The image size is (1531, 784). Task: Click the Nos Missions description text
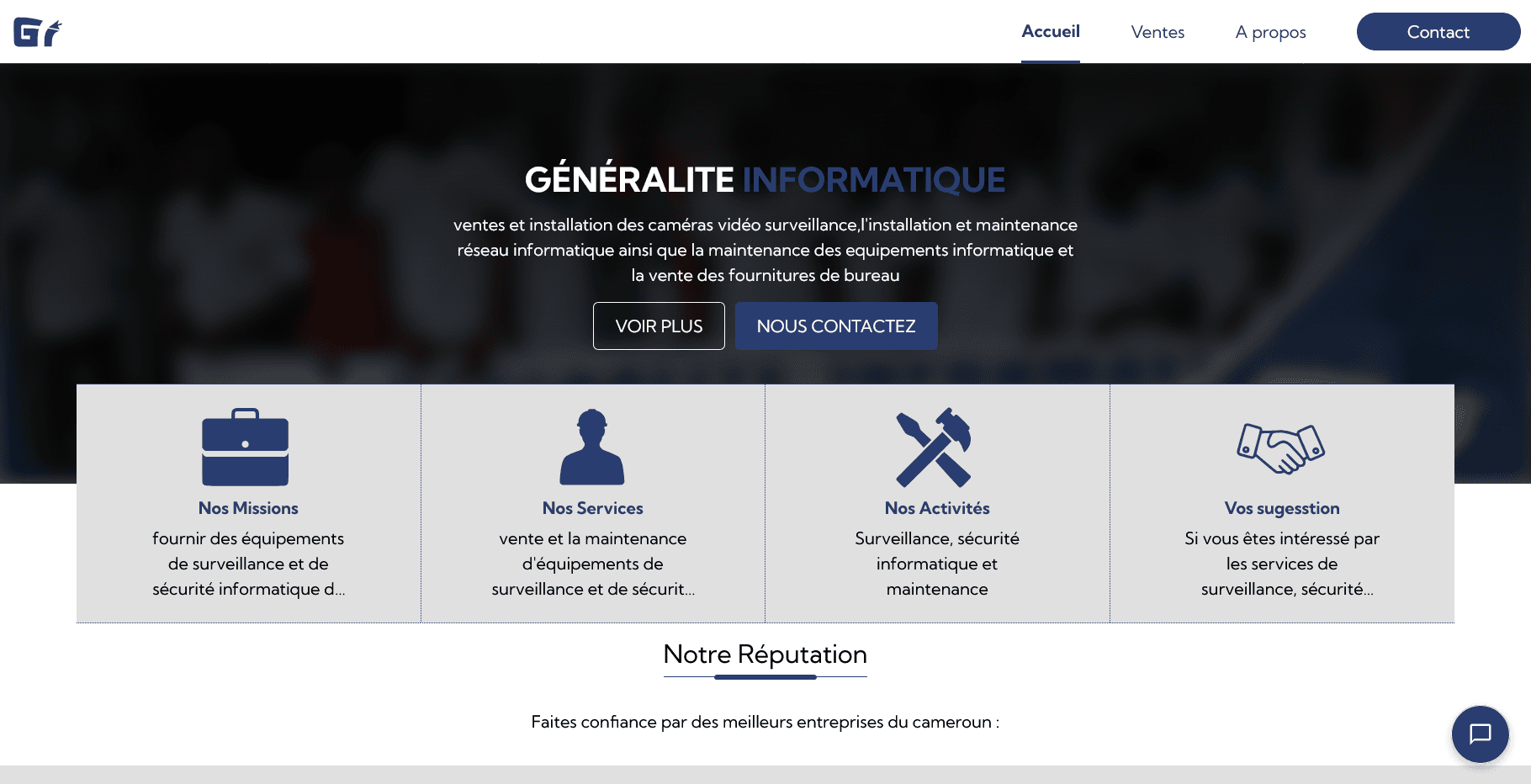point(248,564)
